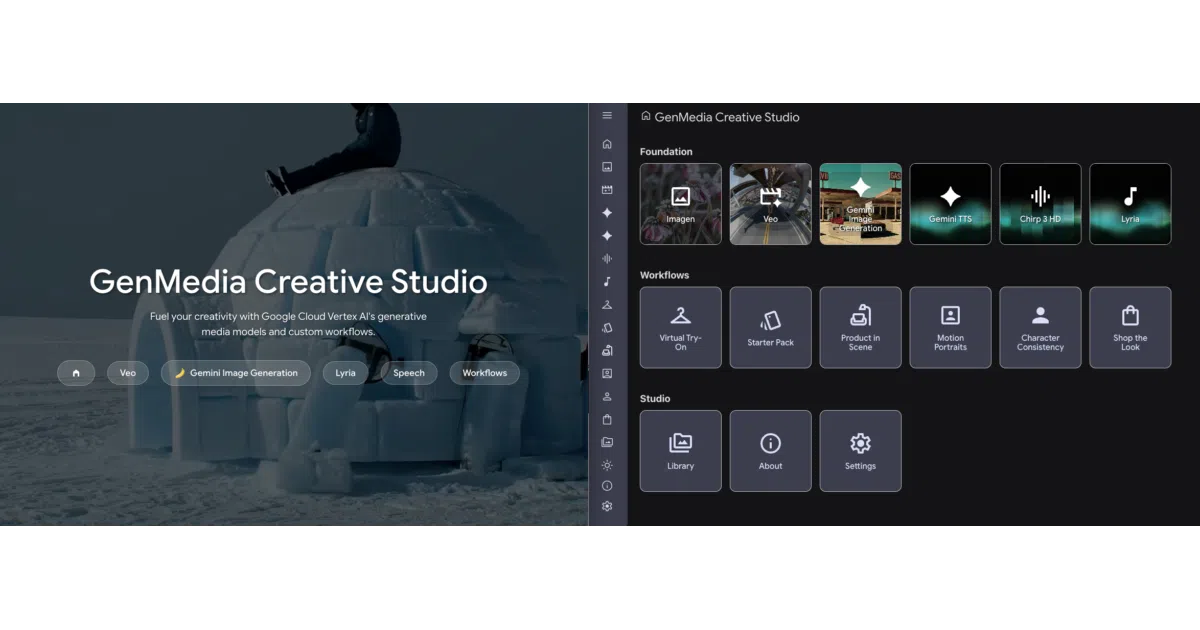Image resolution: width=1200 pixels, height=630 pixels.
Task: Click the Veo pill on the landing page
Action: 128,373
